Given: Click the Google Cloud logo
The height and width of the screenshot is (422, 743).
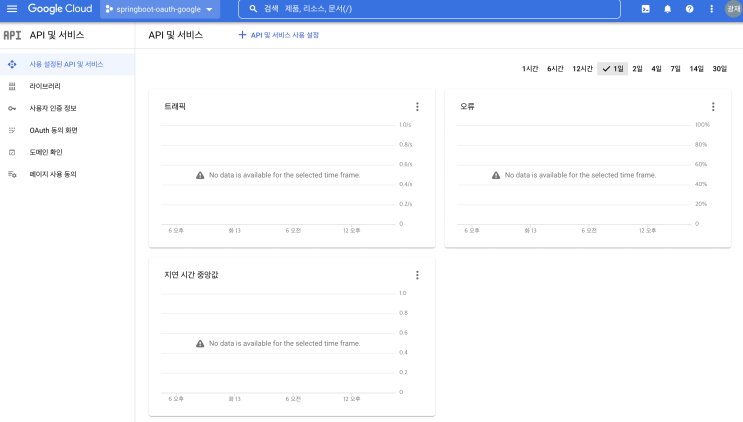Looking at the screenshot, I should tap(60, 9).
